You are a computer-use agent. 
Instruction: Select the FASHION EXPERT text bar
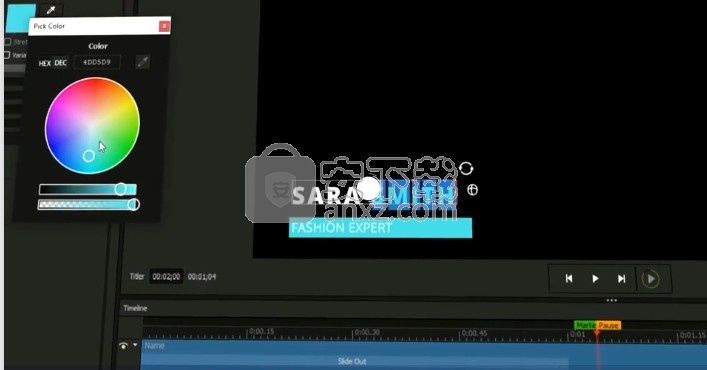click(x=380, y=228)
